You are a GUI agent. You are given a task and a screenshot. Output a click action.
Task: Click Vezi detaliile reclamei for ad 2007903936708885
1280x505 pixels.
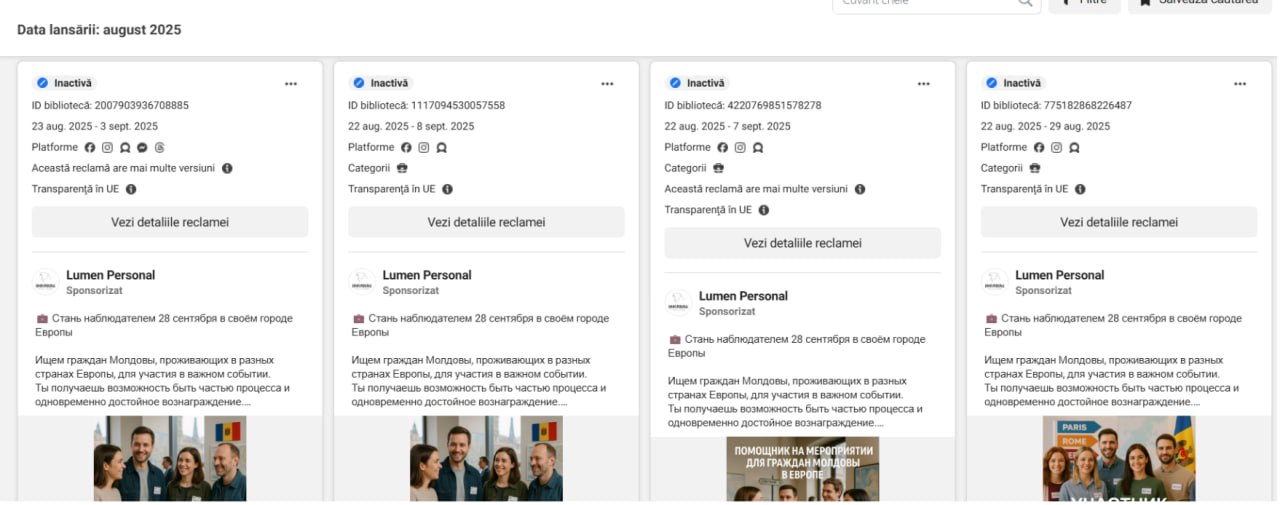point(170,222)
